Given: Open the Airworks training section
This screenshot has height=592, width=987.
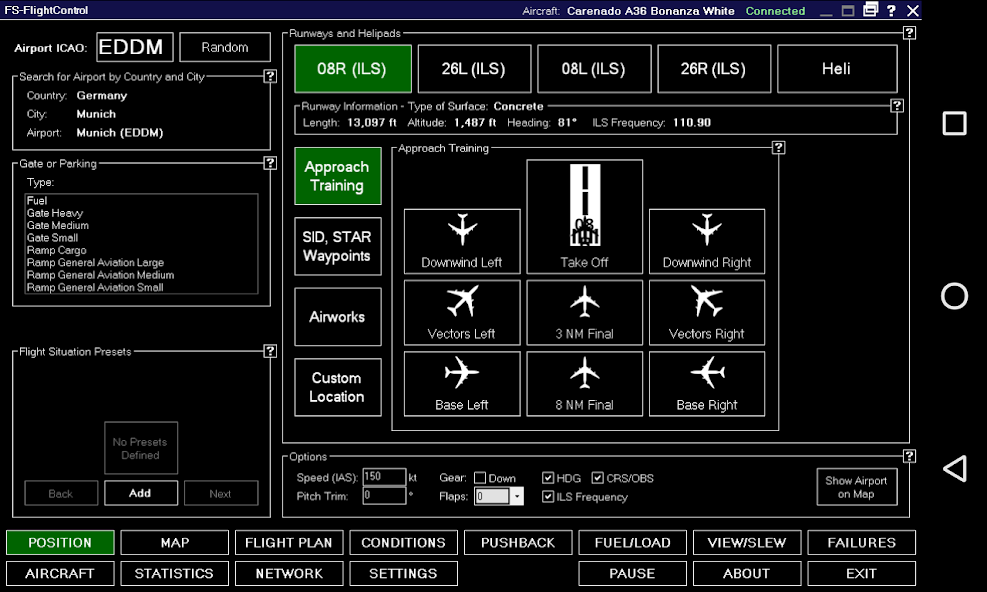Looking at the screenshot, I should (337, 317).
